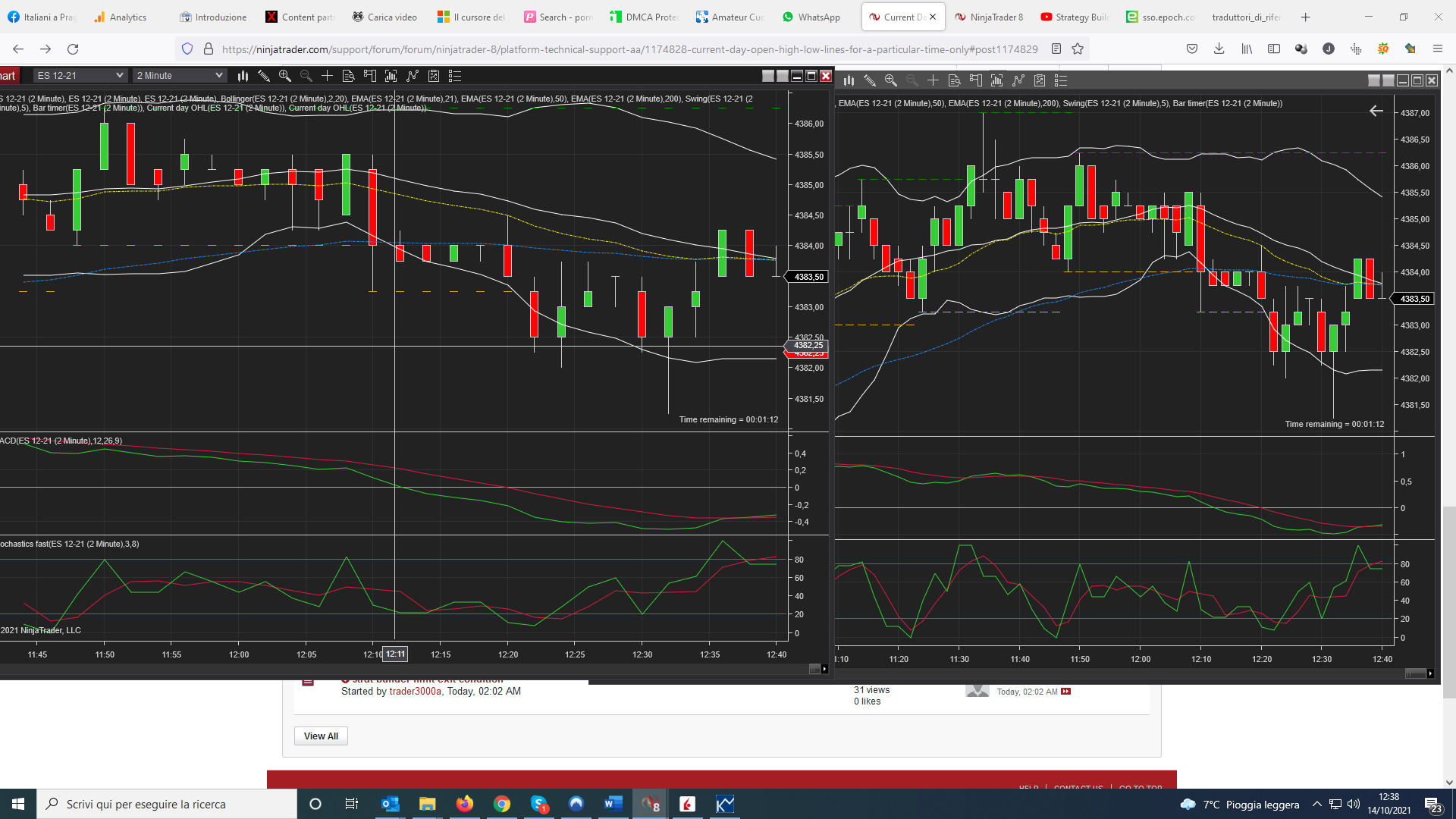
Task: Open the Firefox hamburger application menu
Action: (1437, 49)
